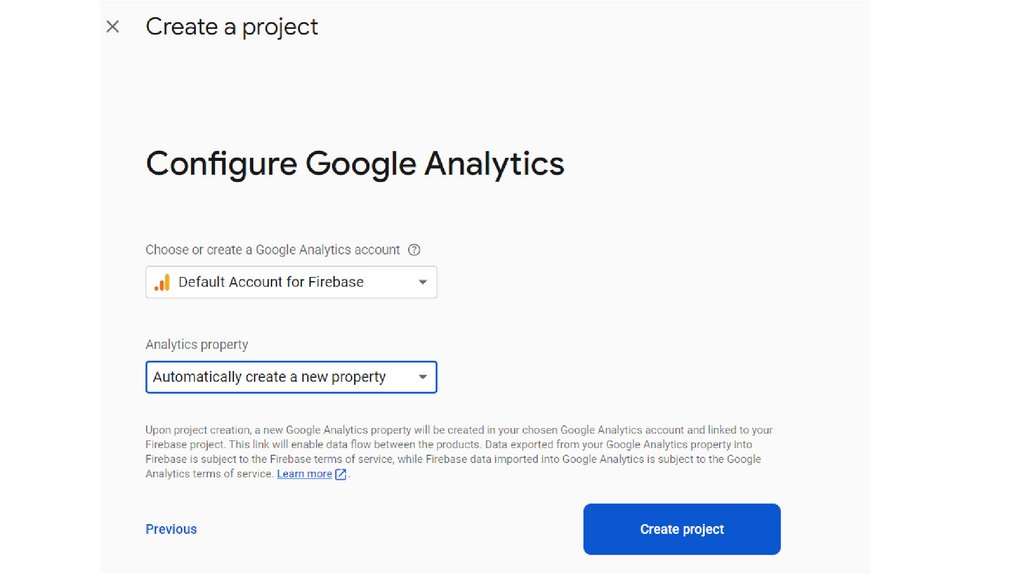Click the orange Google Analytics bar icon
Image resolution: width=1024 pixels, height=574 pixels.
pos(162,283)
